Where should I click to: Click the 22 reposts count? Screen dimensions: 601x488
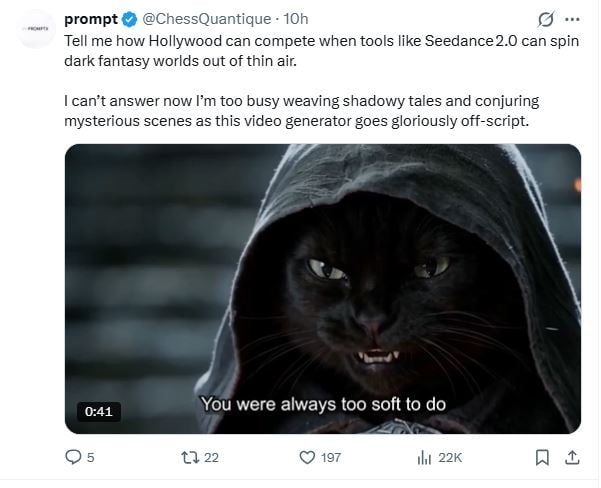211,458
